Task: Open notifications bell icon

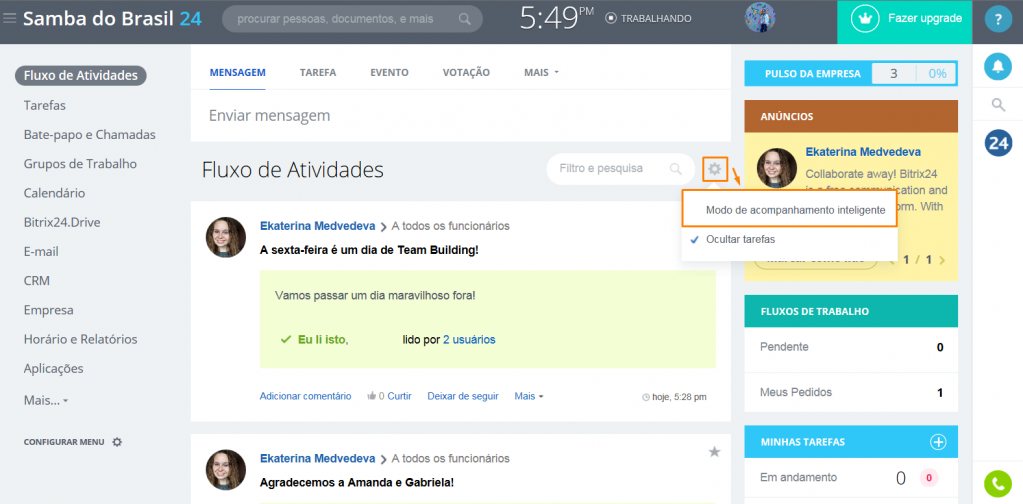Action: tap(998, 67)
